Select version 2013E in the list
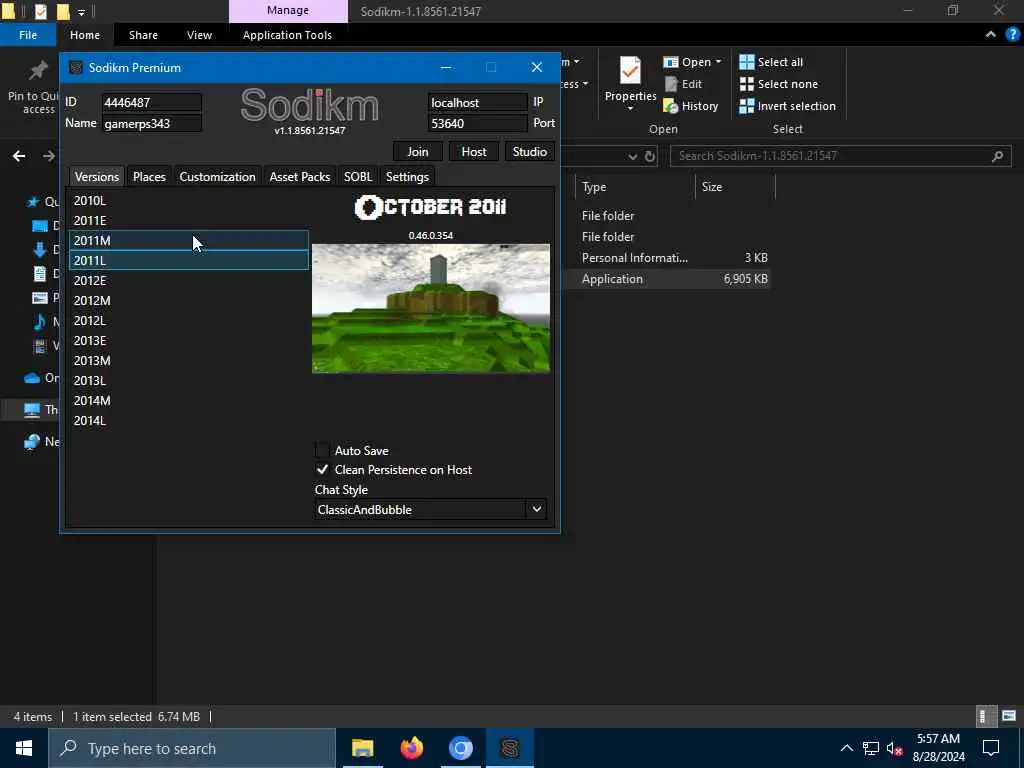The width and height of the screenshot is (1024, 768). pyautogui.click(x=189, y=341)
